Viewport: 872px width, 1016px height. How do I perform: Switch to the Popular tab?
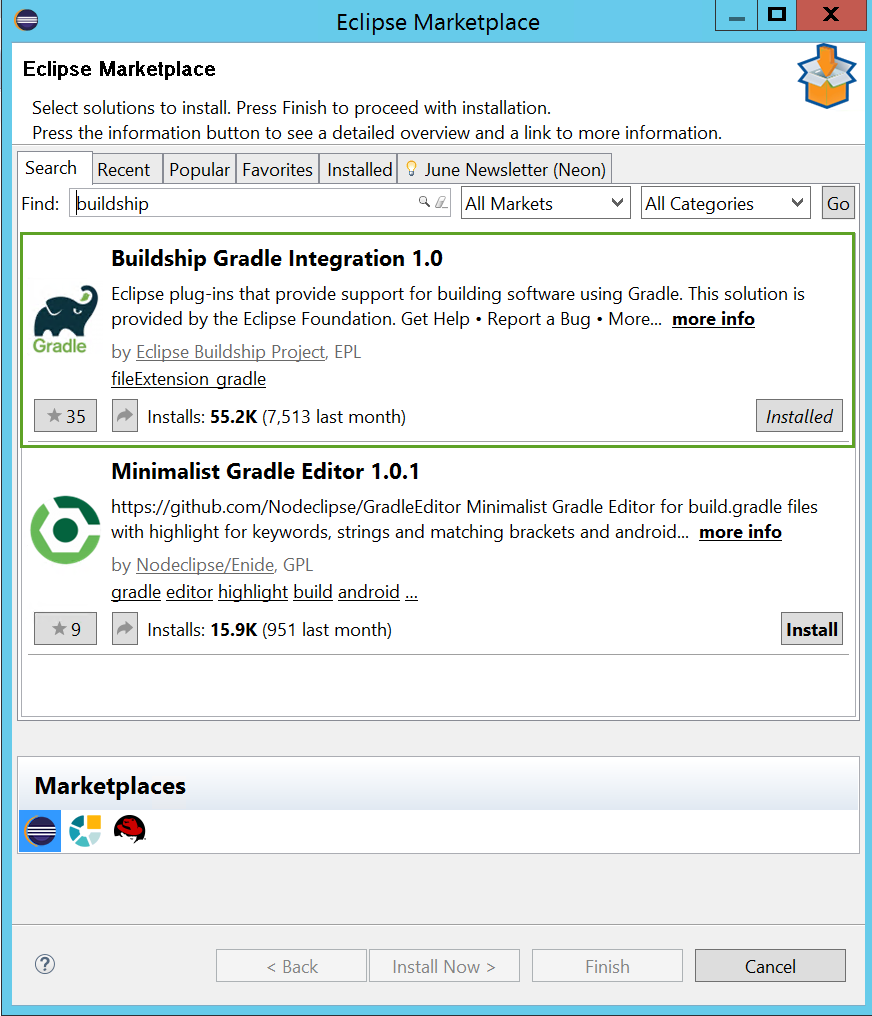pos(200,170)
